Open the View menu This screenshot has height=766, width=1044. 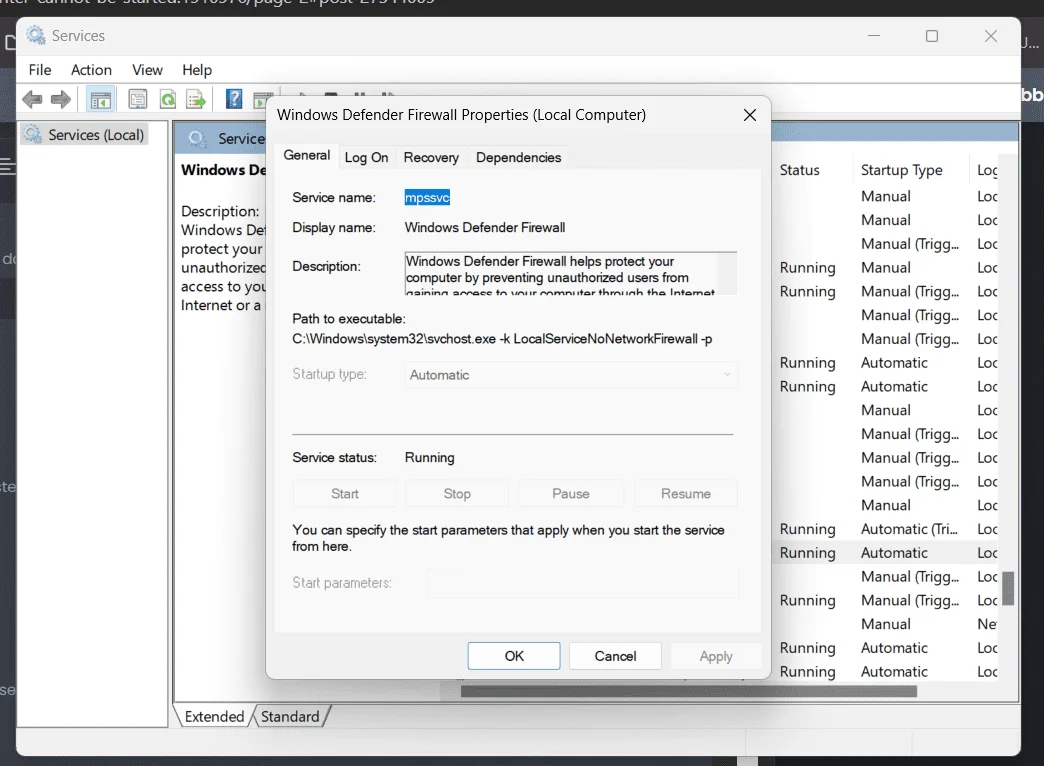(147, 70)
